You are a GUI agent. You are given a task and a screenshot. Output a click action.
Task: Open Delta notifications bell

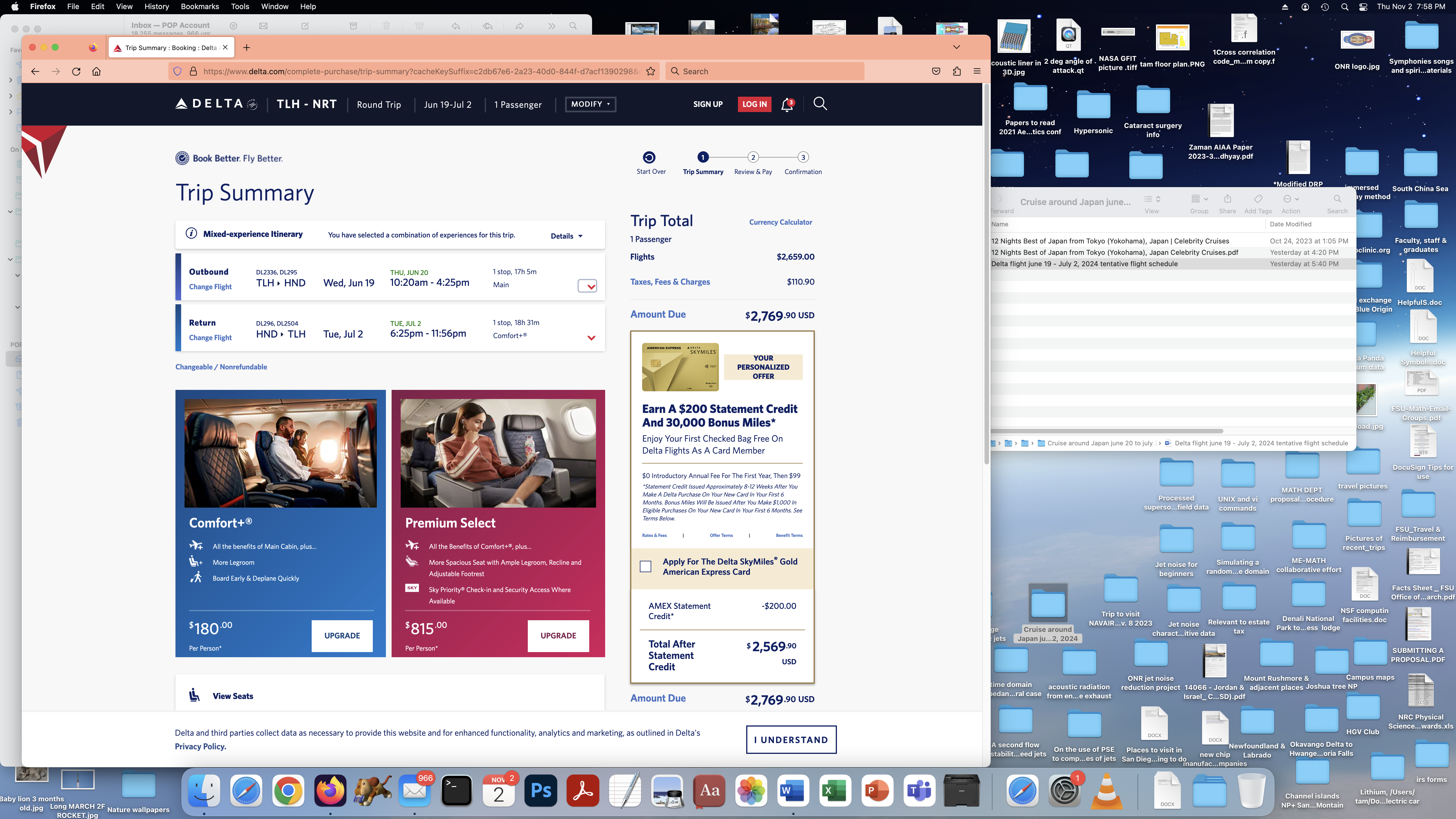click(787, 105)
